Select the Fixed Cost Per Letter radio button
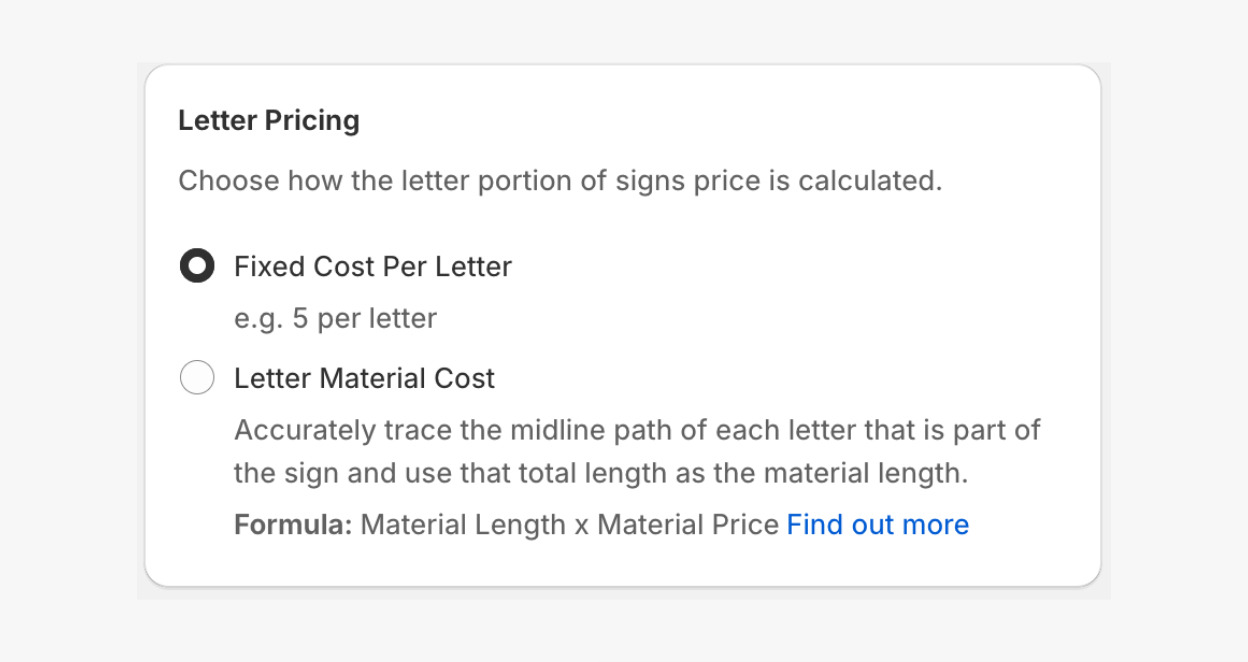 (197, 267)
